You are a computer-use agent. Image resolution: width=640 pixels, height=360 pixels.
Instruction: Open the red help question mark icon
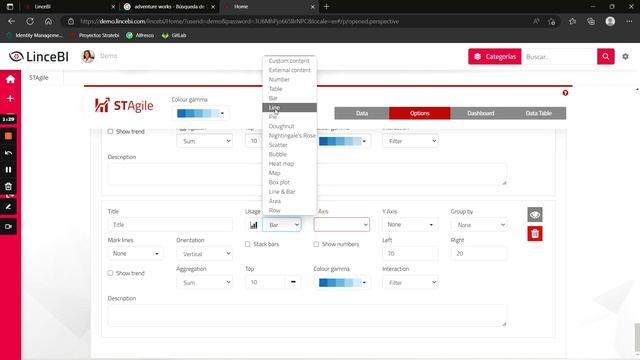coord(565,93)
